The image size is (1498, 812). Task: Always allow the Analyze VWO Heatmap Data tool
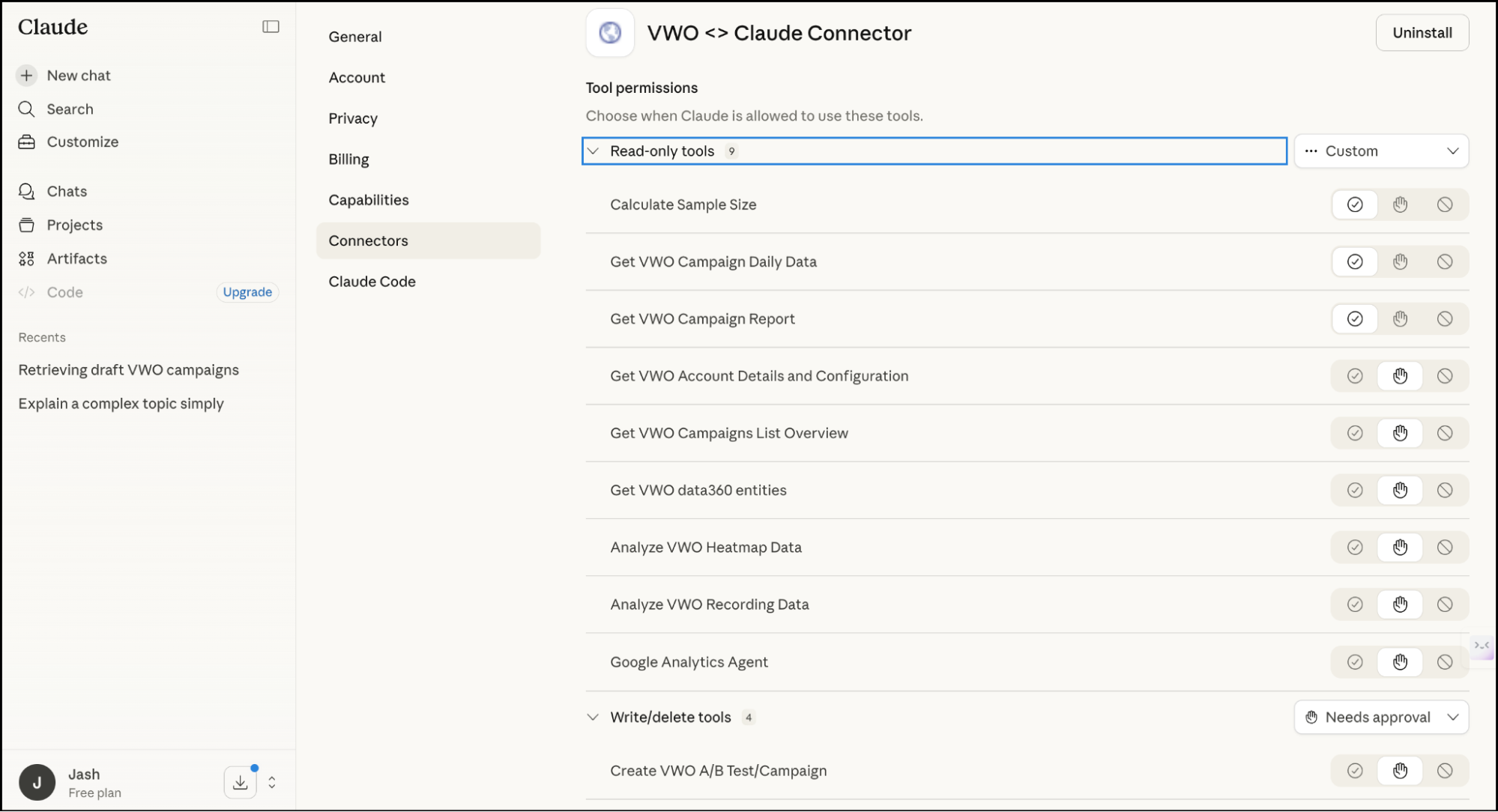pos(1354,548)
